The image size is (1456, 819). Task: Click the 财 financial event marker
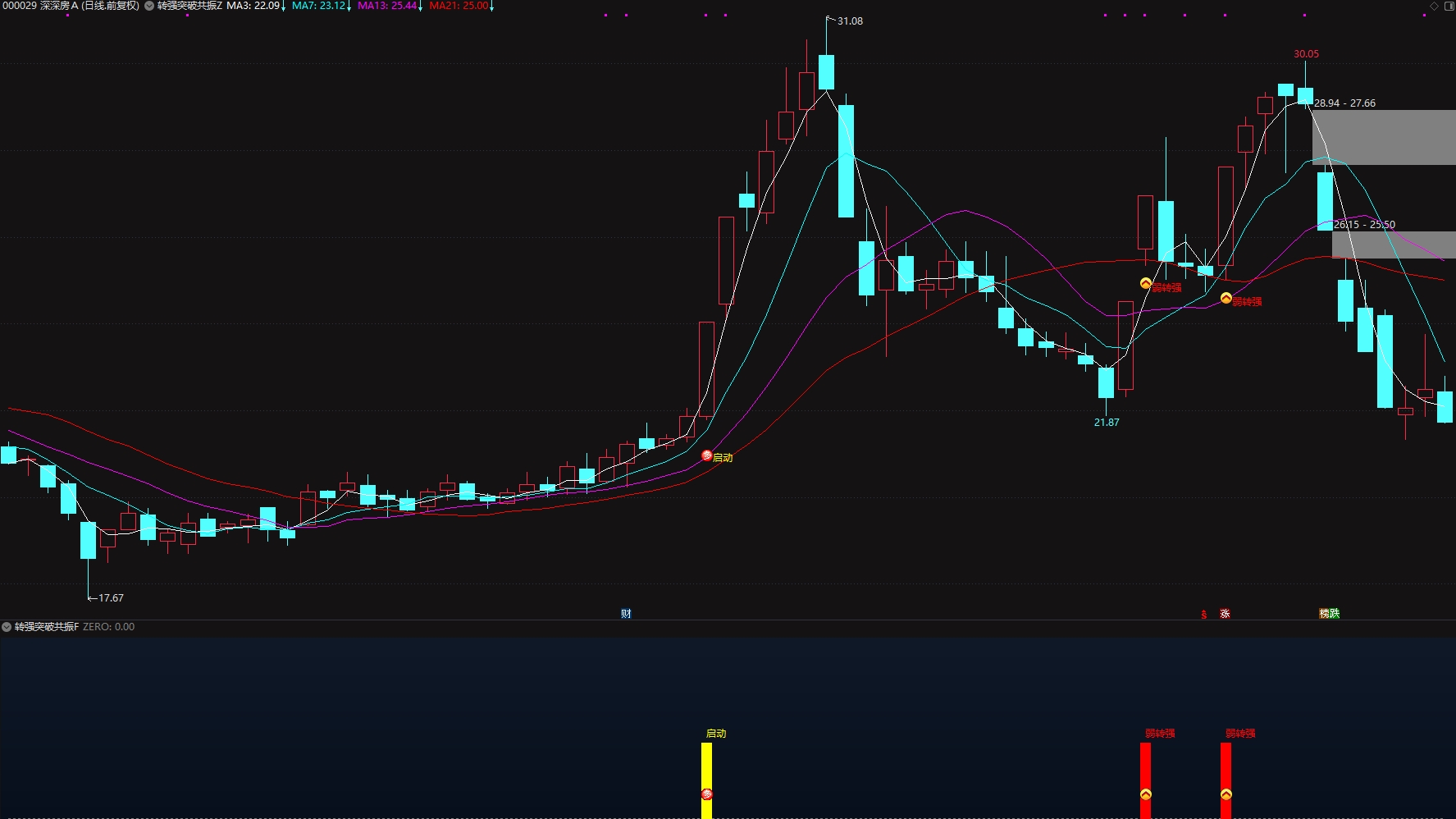point(626,614)
